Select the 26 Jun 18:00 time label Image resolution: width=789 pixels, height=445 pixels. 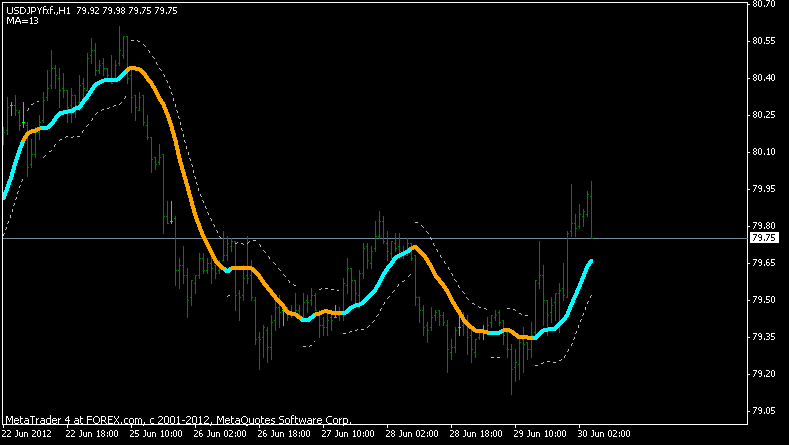[x=285, y=435]
